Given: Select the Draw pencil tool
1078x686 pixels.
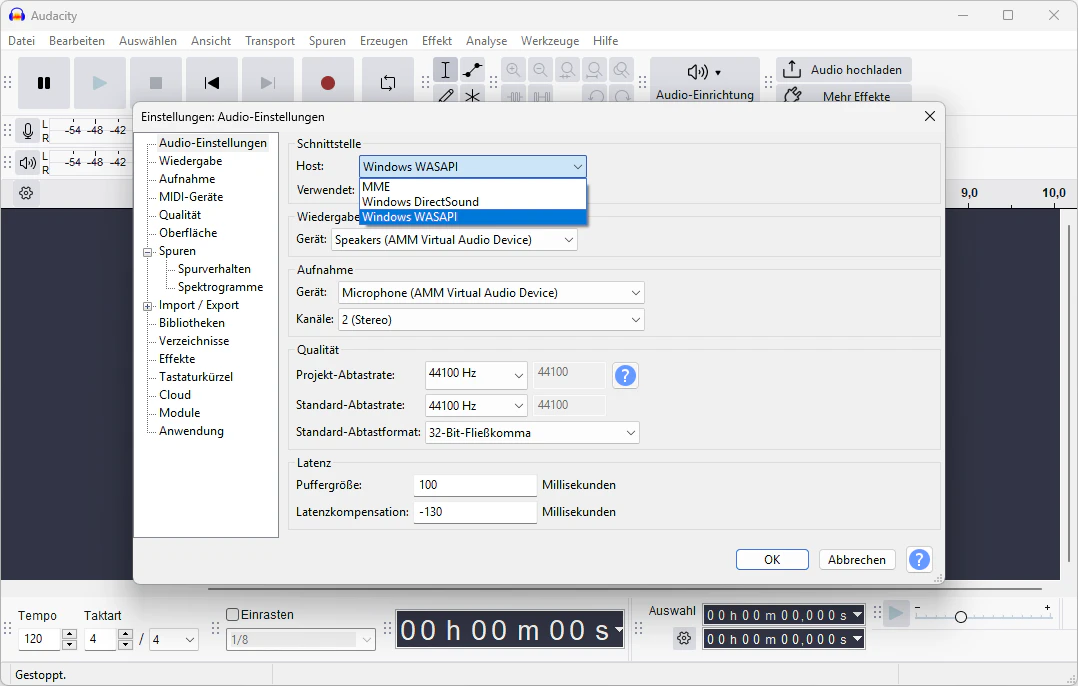Looking at the screenshot, I should (446, 96).
